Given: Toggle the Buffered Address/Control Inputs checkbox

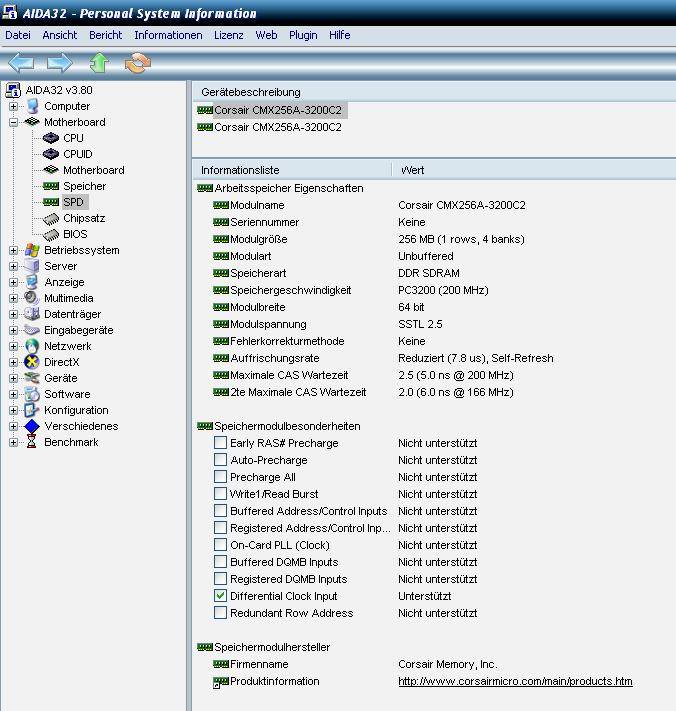Looking at the screenshot, I should [220, 511].
